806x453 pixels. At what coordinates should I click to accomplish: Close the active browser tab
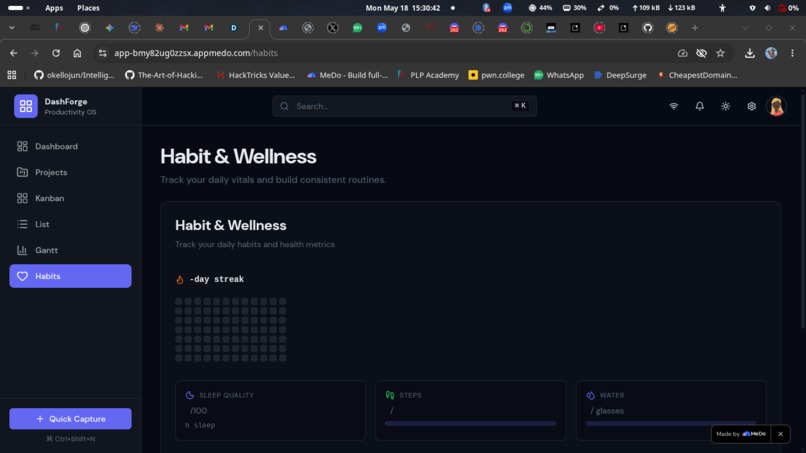(x=261, y=28)
